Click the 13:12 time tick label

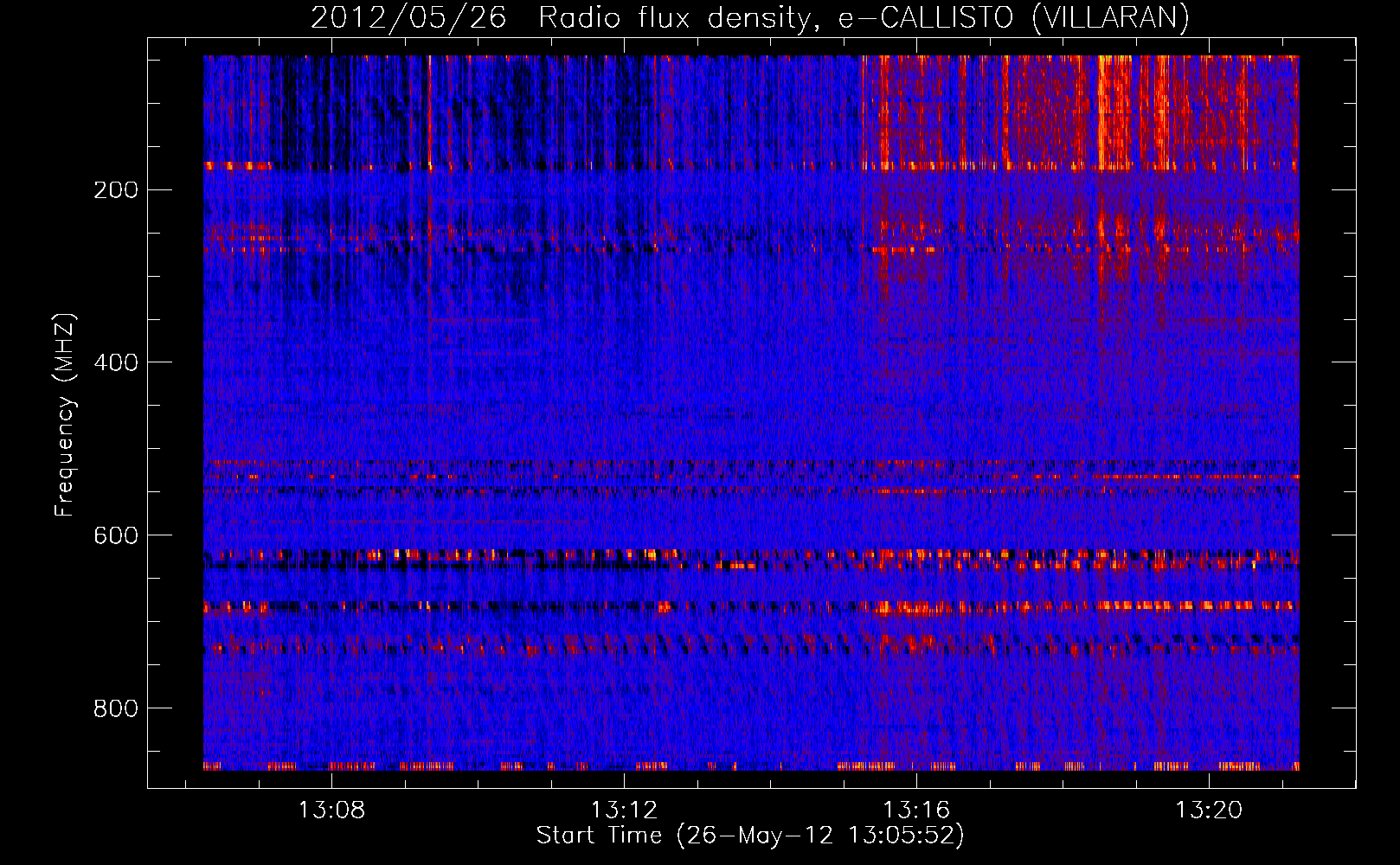coord(624,811)
